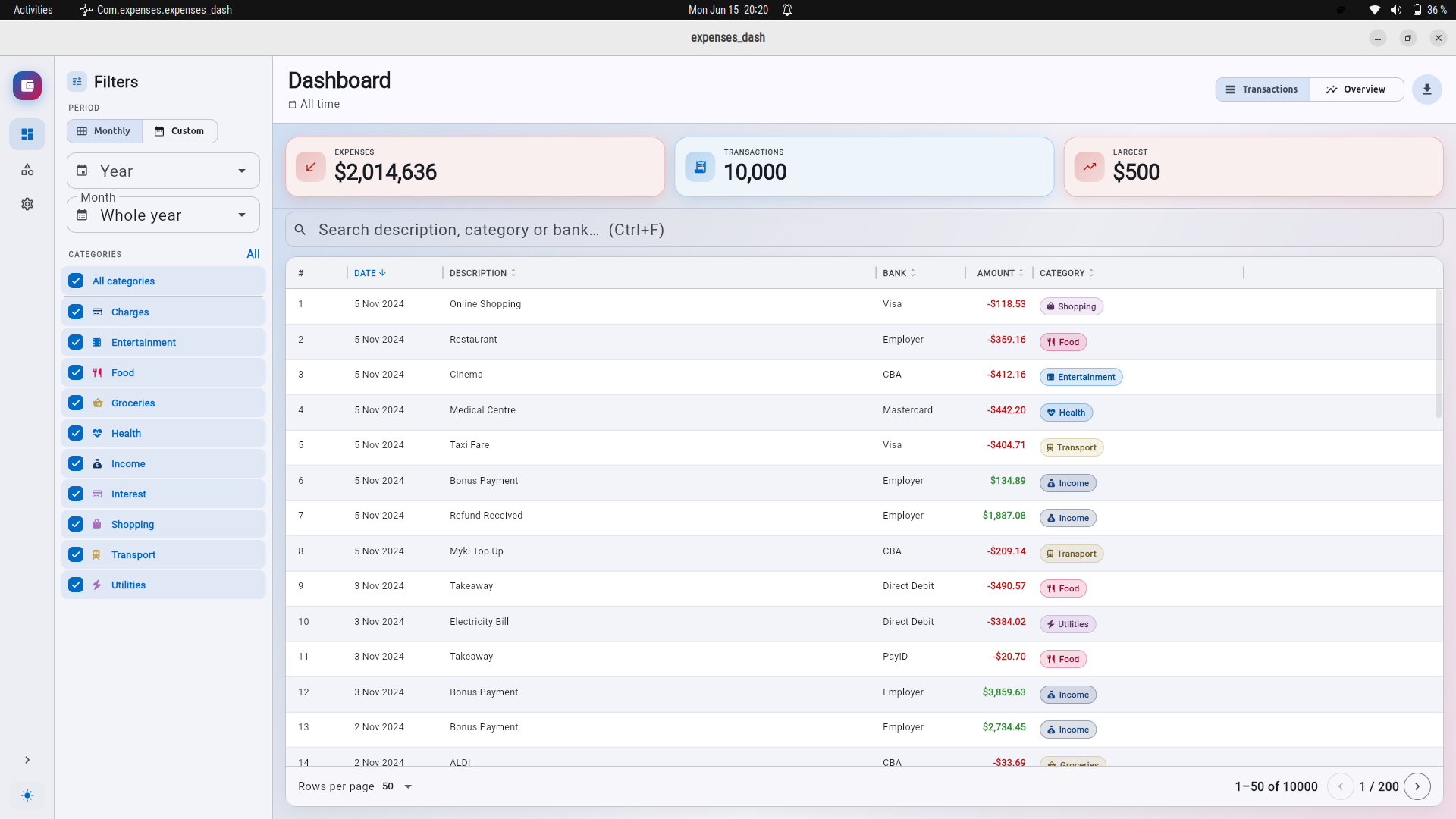Screen dimensions: 1456x819
Task: Toggle the All categories checkbox
Action: tap(76, 281)
